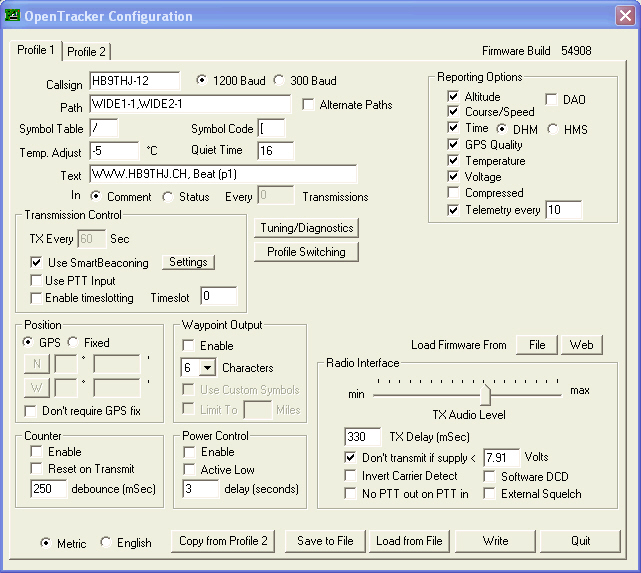Switch to the Profile 2 tab
The height and width of the screenshot is (573, 641).
pos(86,51)
